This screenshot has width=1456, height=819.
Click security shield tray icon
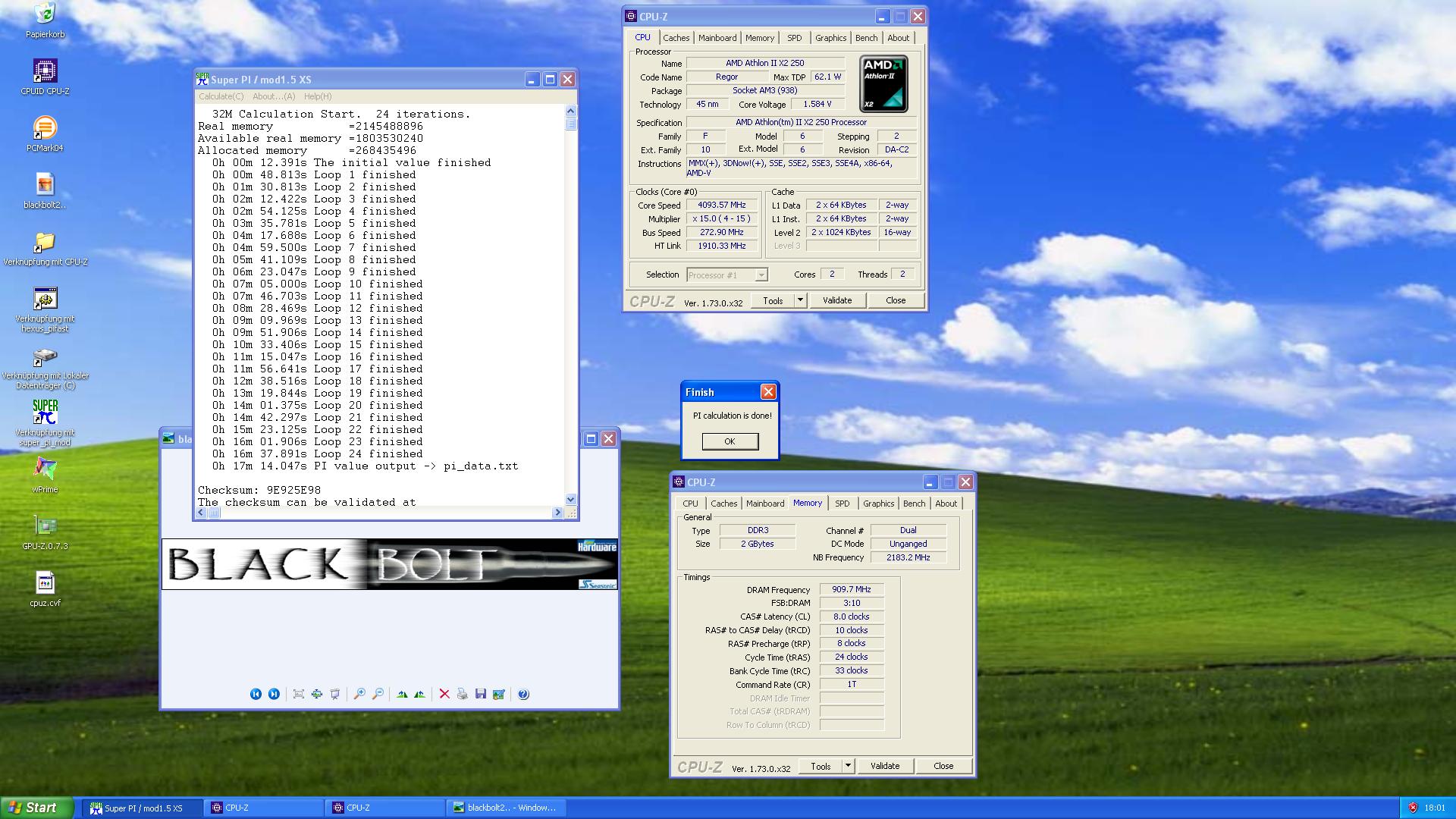1413,808
